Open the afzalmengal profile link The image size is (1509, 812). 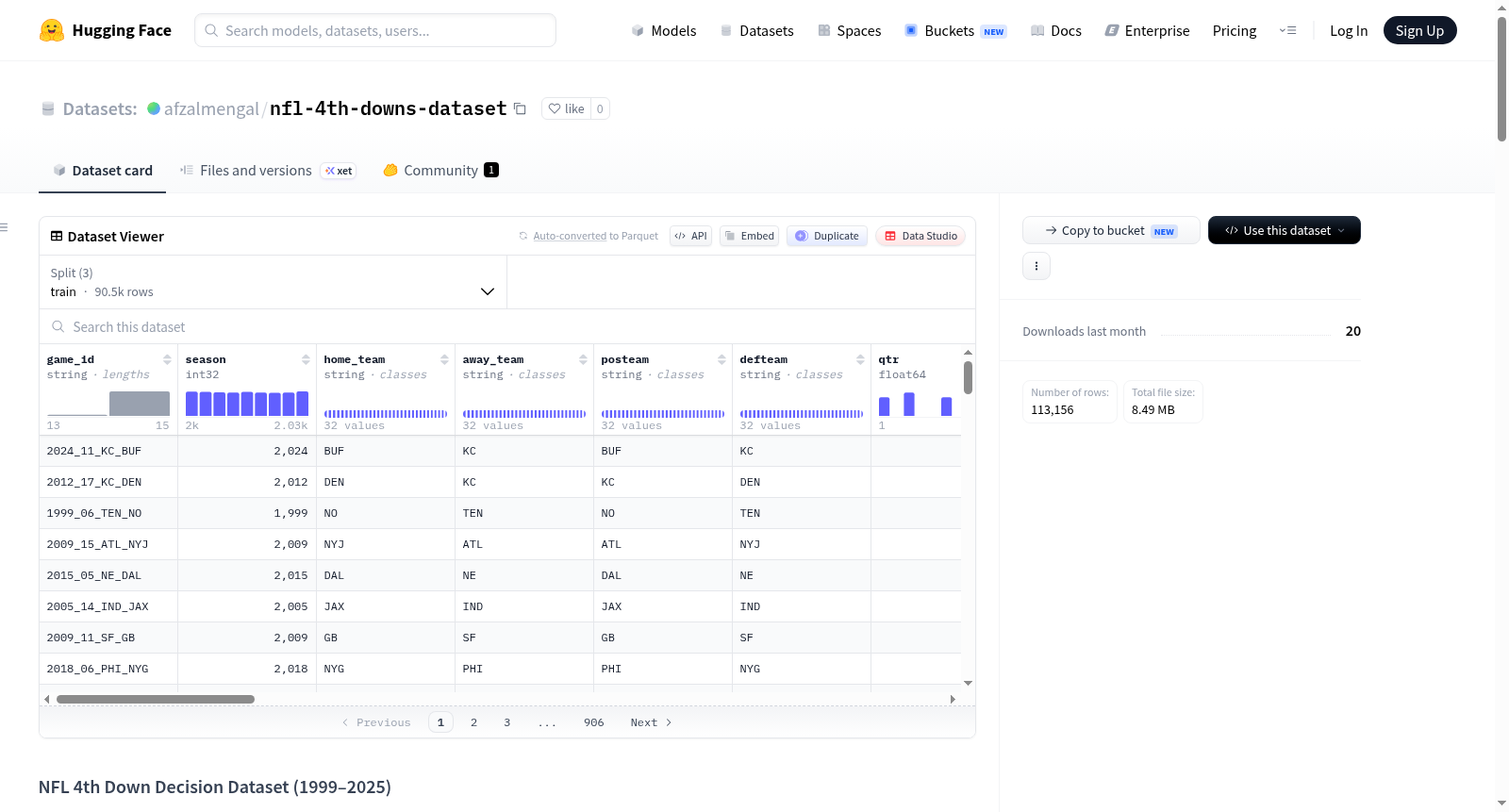click(211, 108)
